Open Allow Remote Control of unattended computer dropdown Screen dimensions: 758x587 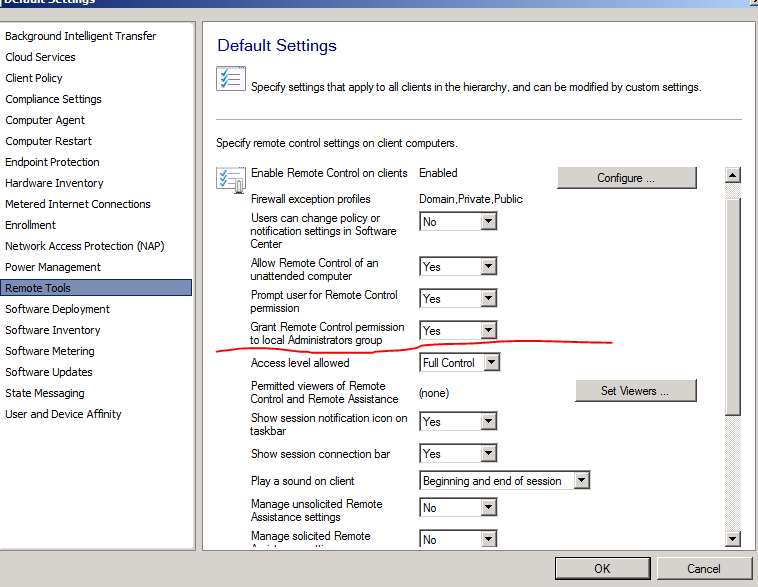(488, 267)
